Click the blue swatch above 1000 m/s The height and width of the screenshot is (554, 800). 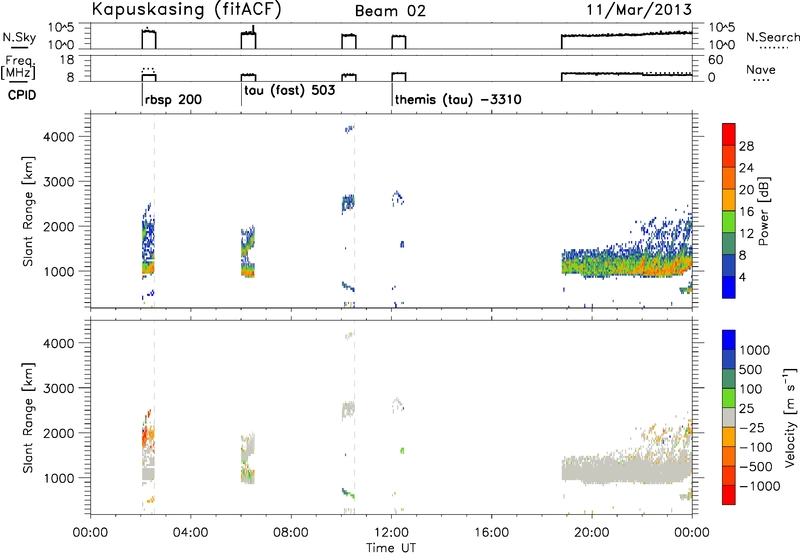[x=729, y=340]
